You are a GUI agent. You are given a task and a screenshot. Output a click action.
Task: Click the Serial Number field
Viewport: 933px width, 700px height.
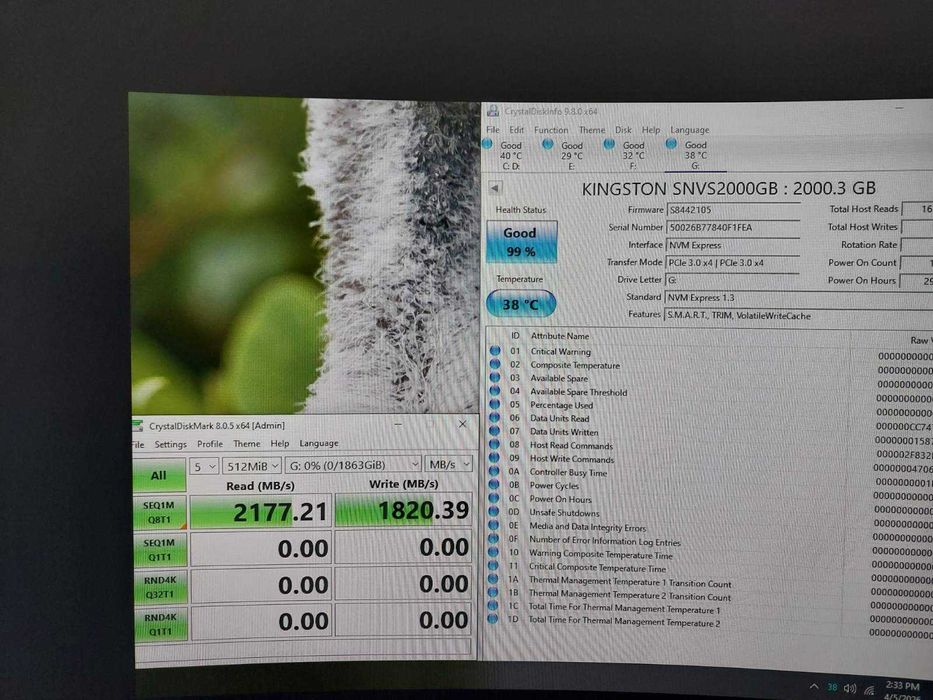click(x=732, y=227)
